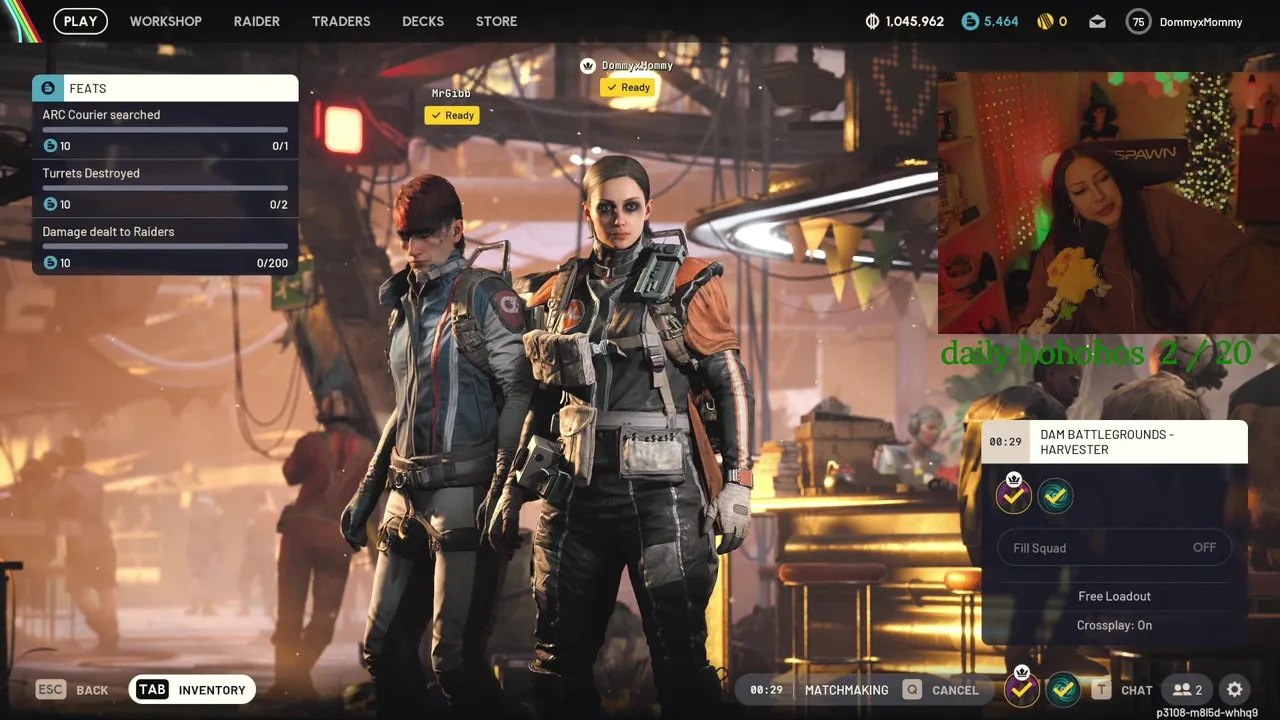Open the DECKS tab
Image resolution: width=1280 pixels, height=720 pixels.
[x=423, y=21]
